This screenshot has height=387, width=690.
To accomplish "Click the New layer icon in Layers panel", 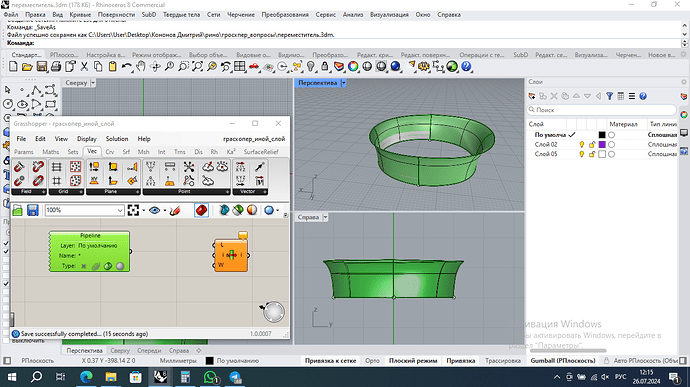I will (x=532, y=96).
